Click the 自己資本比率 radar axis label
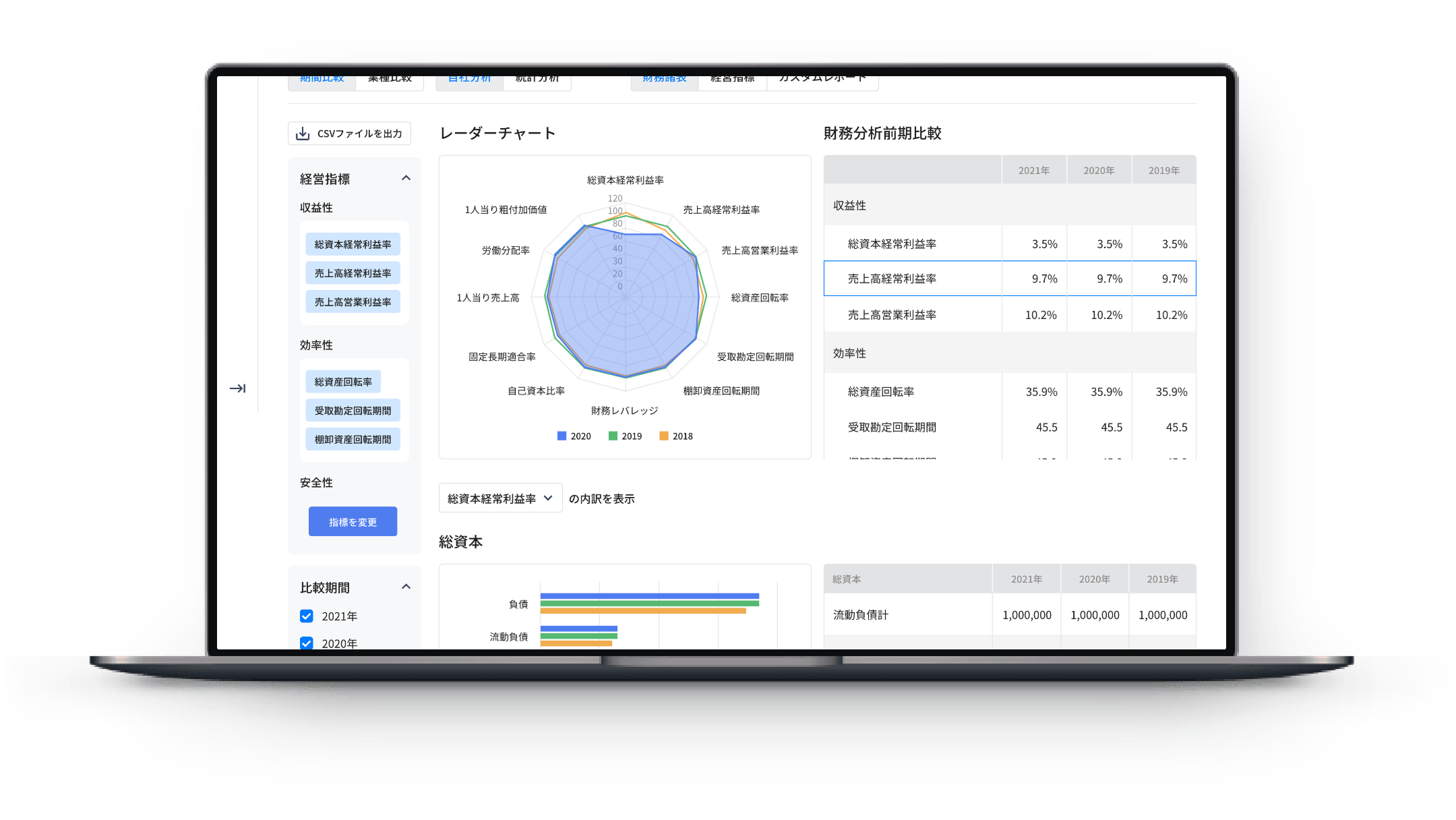1456x820 pixels. [x=536, y=390]
